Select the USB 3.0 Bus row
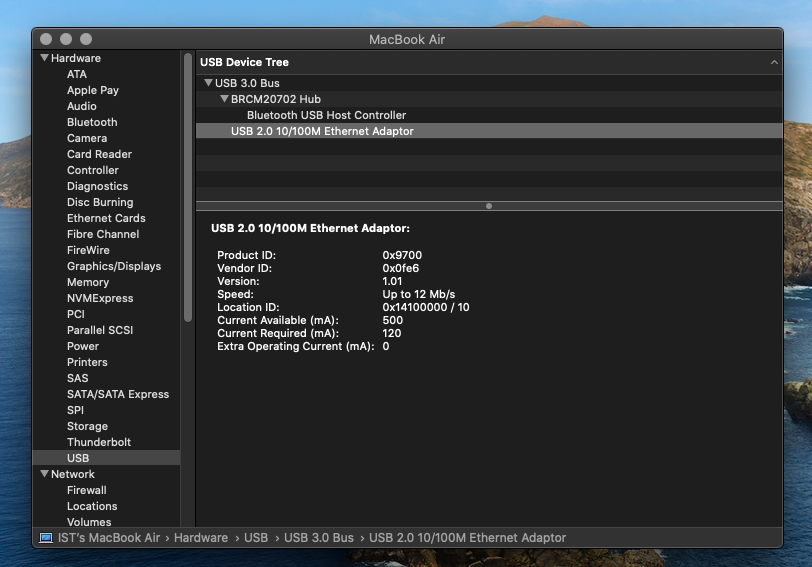This screenshot has height=567, width=812. tap(489, 83)
